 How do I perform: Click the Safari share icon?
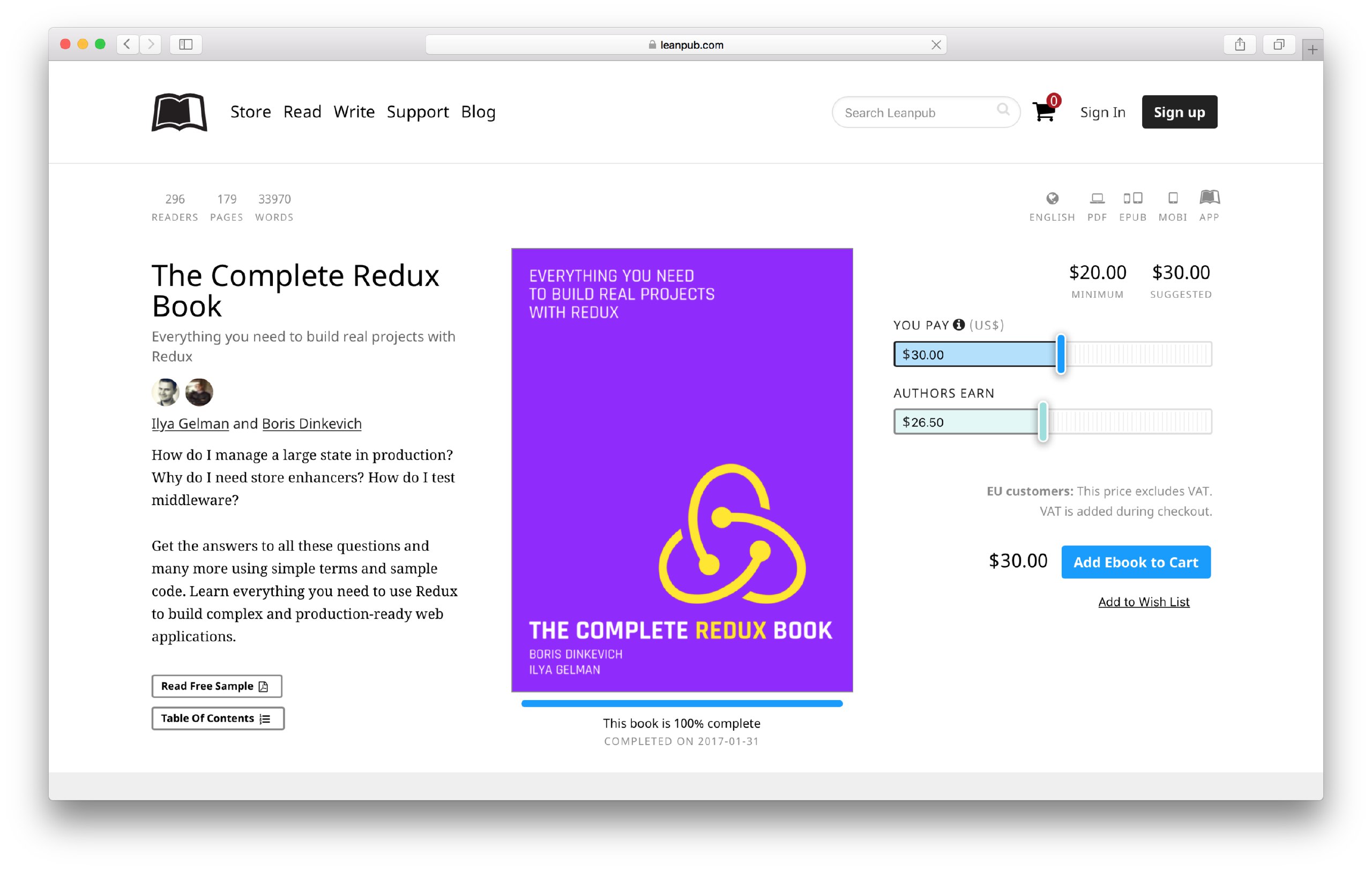tap(1240, 44)
